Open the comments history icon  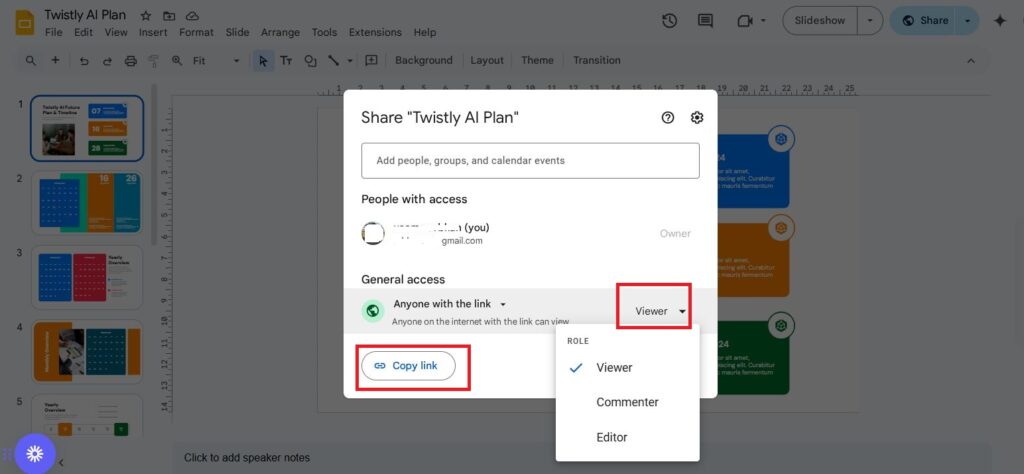[705, 21]
